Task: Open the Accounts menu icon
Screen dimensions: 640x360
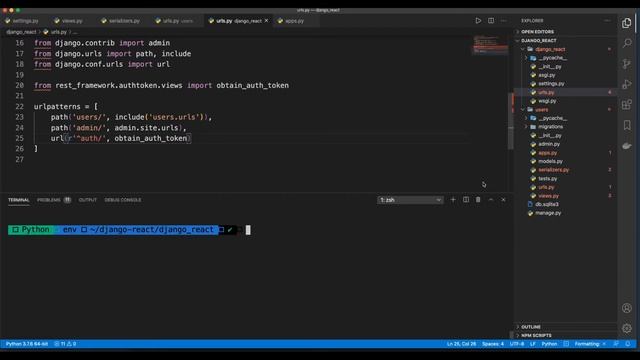Action: pyautogui.click(x=627, y=308)
